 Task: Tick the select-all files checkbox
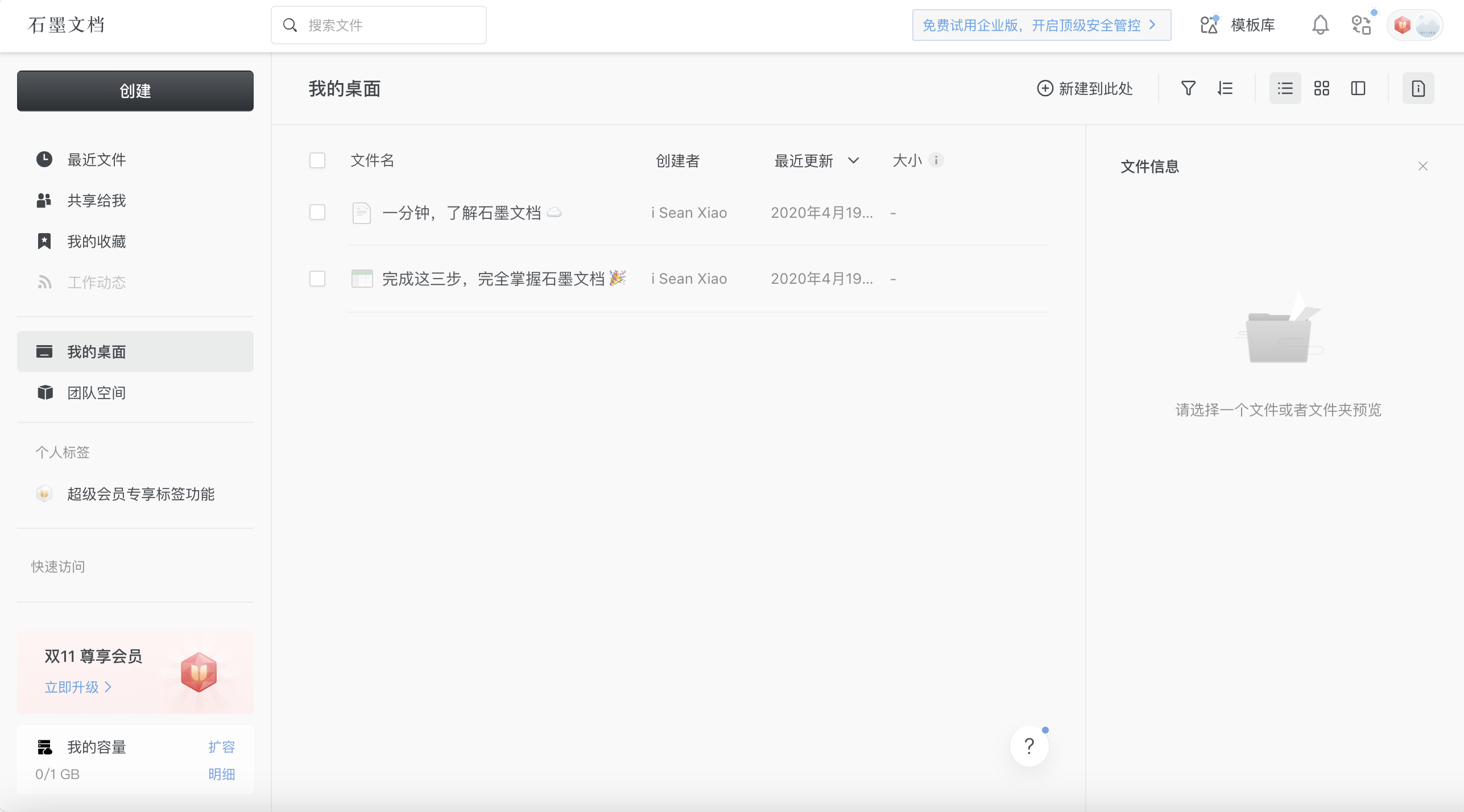coord(317,160)
